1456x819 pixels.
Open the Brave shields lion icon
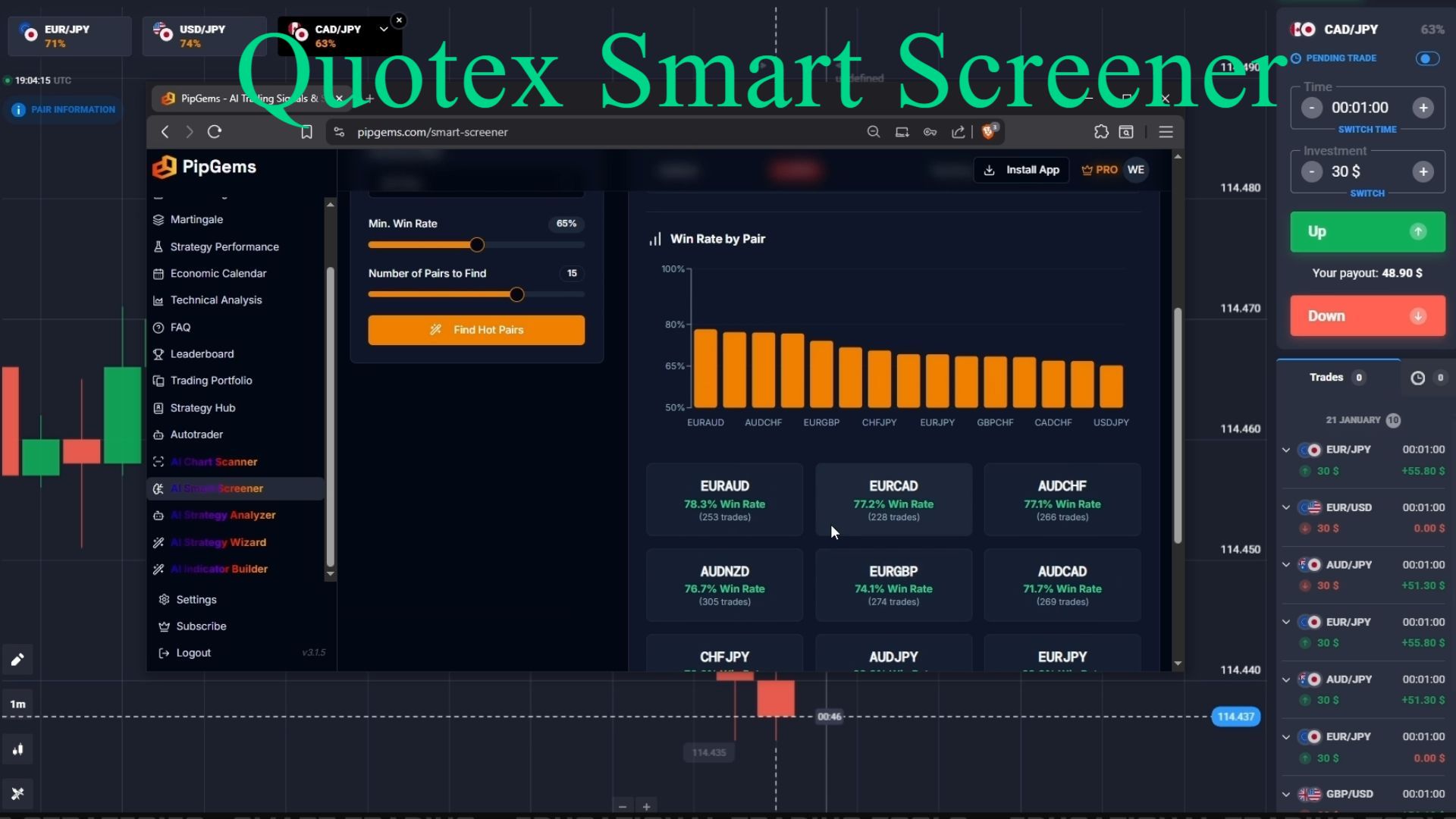[x=988, y=132]
